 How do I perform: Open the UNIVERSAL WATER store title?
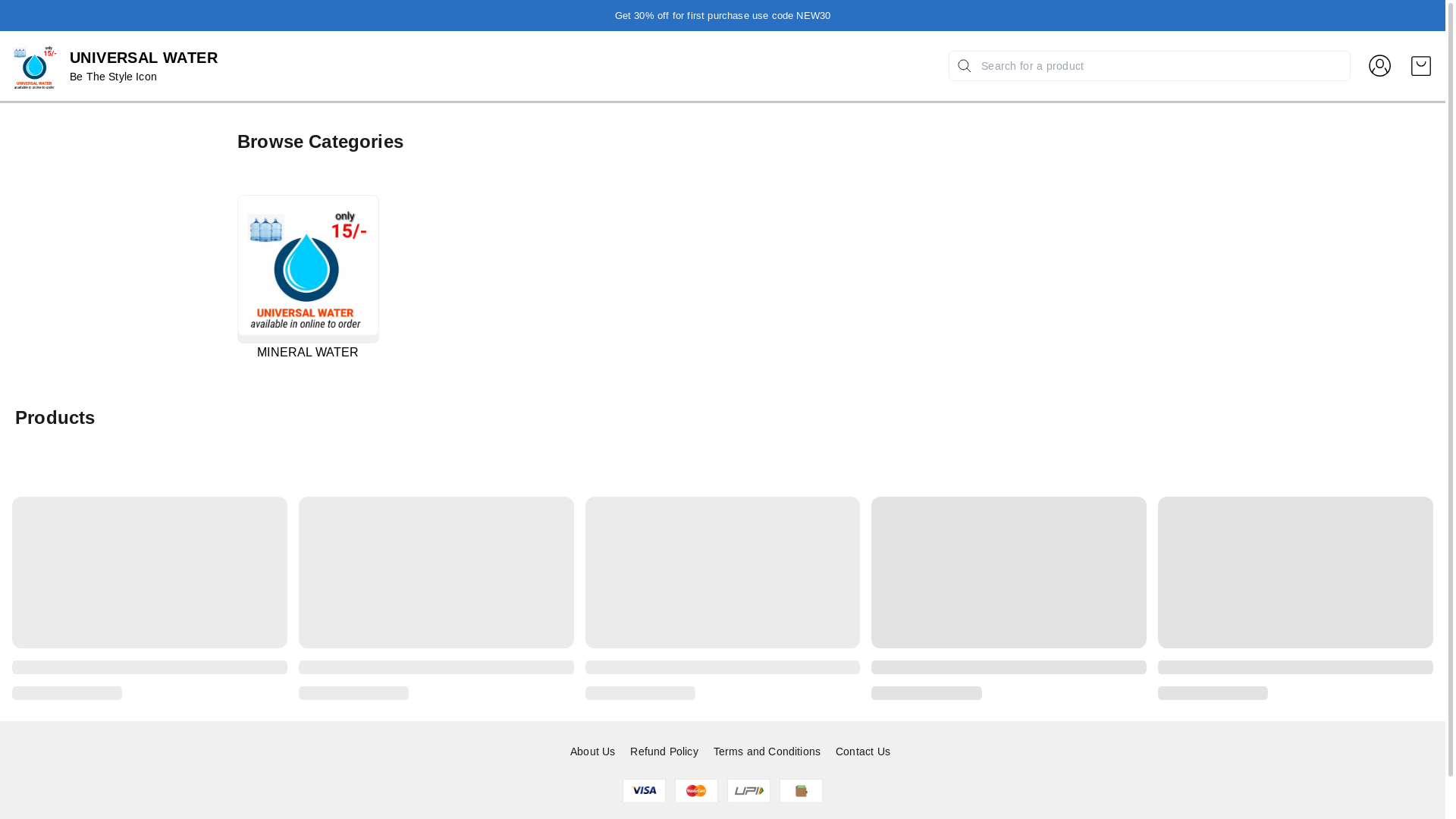tap(143, 58)
